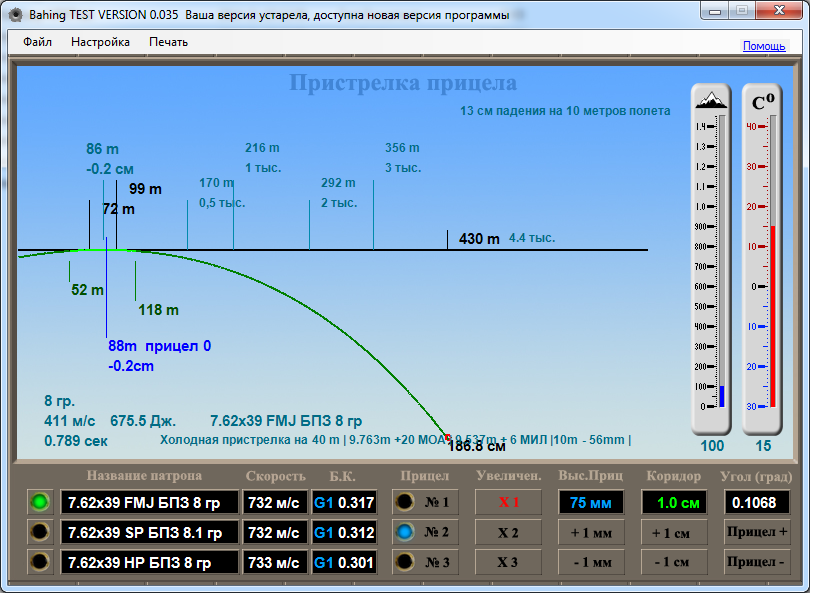This screenshot has width=815, height=597.
Task: Click the Bahing app icon in title bar
Action: [14, 16]
